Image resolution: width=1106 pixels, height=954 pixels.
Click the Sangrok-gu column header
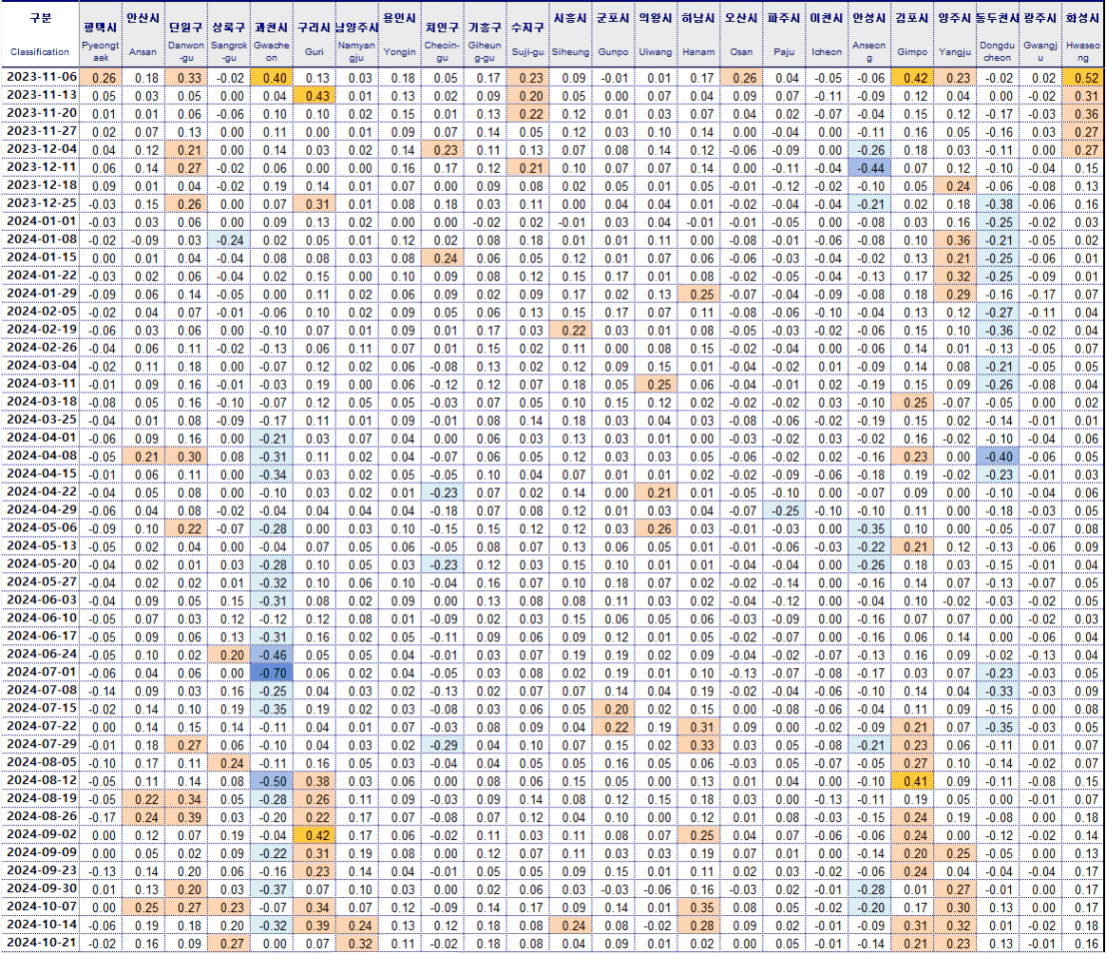229,34
